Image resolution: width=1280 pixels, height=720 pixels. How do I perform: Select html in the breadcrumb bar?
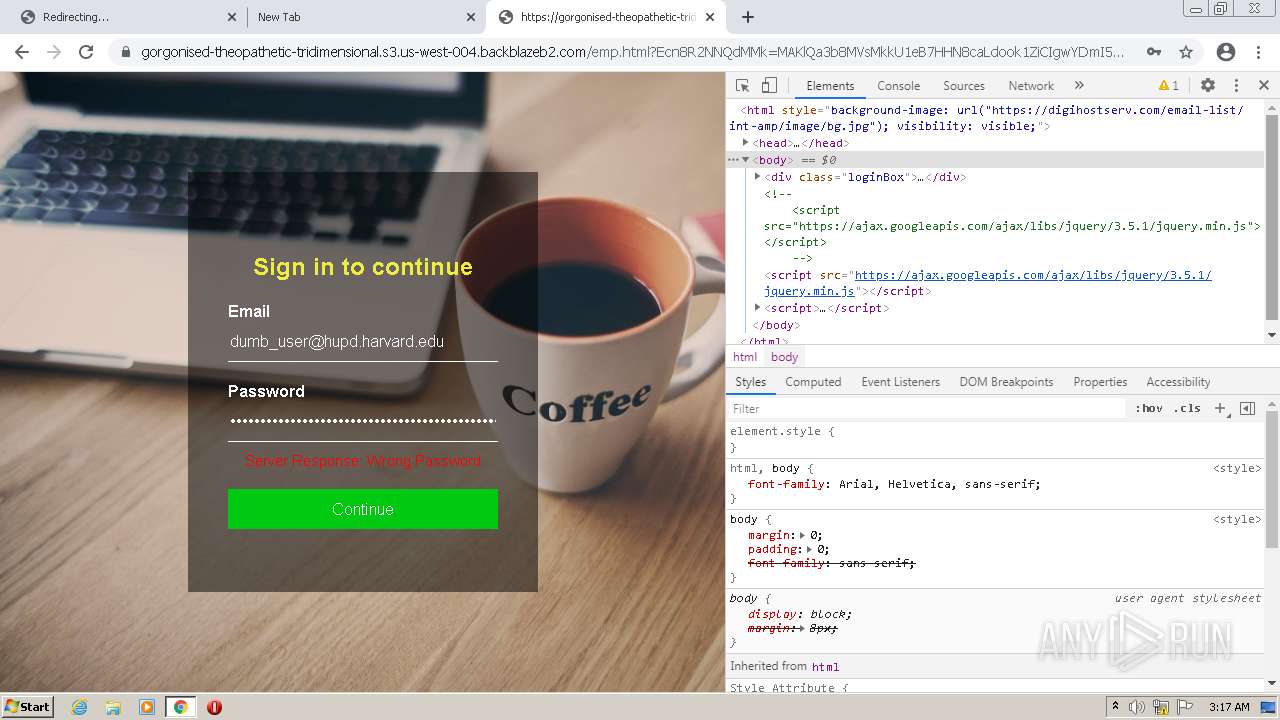pyautogui.click(x=745, y=357)
